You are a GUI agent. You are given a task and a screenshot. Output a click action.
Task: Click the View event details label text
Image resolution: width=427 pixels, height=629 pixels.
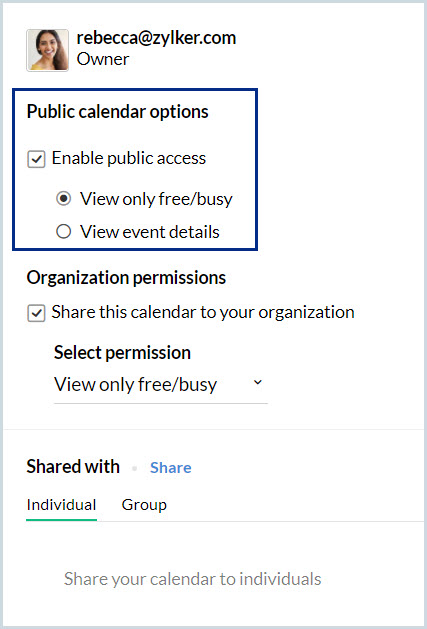pyautogui.click(x=150, y=232)
